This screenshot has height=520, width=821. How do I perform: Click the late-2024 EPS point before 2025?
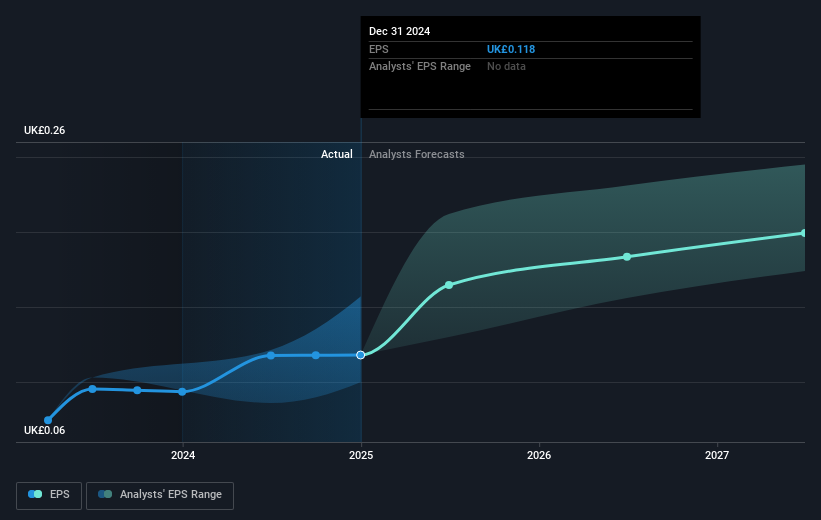point(316,355)
